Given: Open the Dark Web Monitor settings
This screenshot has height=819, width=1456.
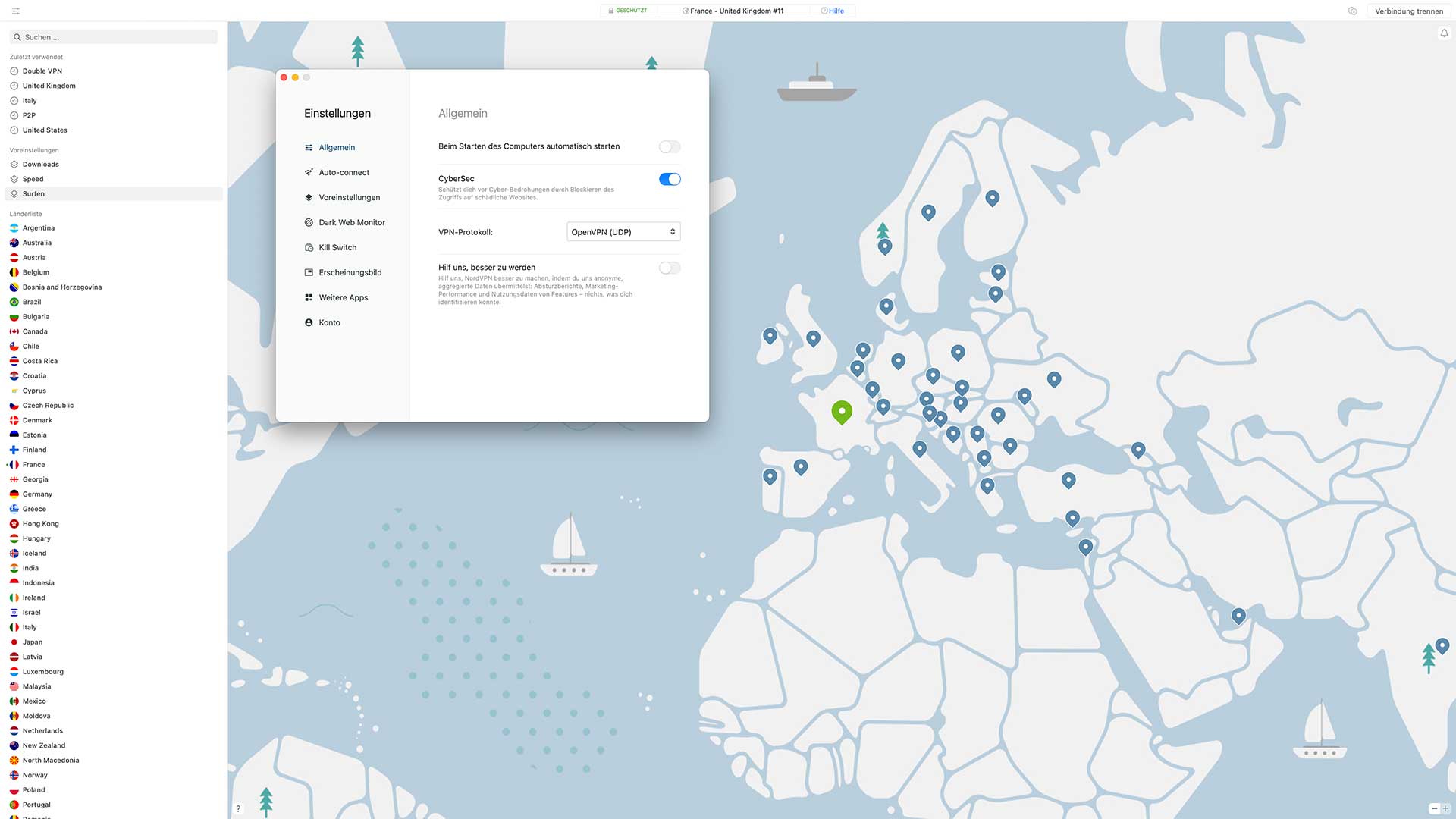Looking at the screenshot, I should (x=345, y=222).
